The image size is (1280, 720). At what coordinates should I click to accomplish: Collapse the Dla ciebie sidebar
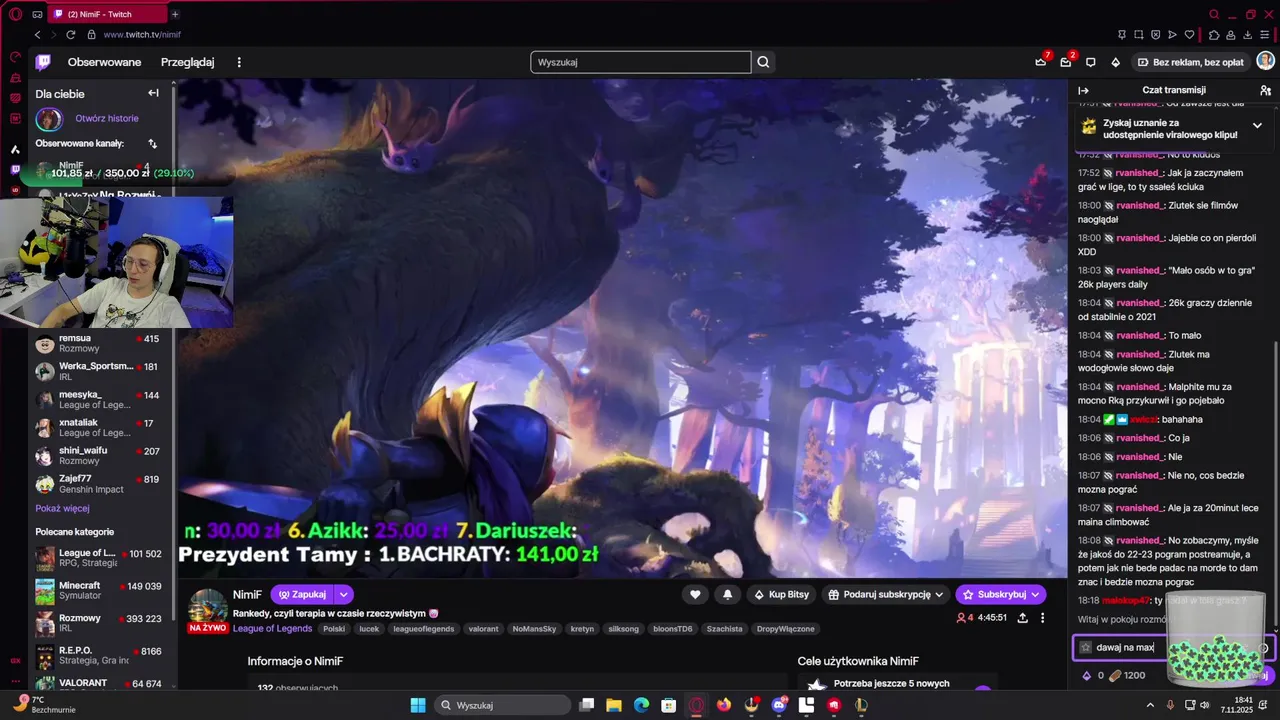[x=153, y=93]
